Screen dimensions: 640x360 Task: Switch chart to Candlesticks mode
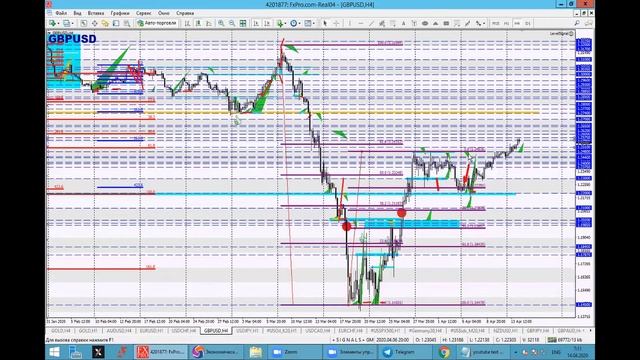point(198,23)
